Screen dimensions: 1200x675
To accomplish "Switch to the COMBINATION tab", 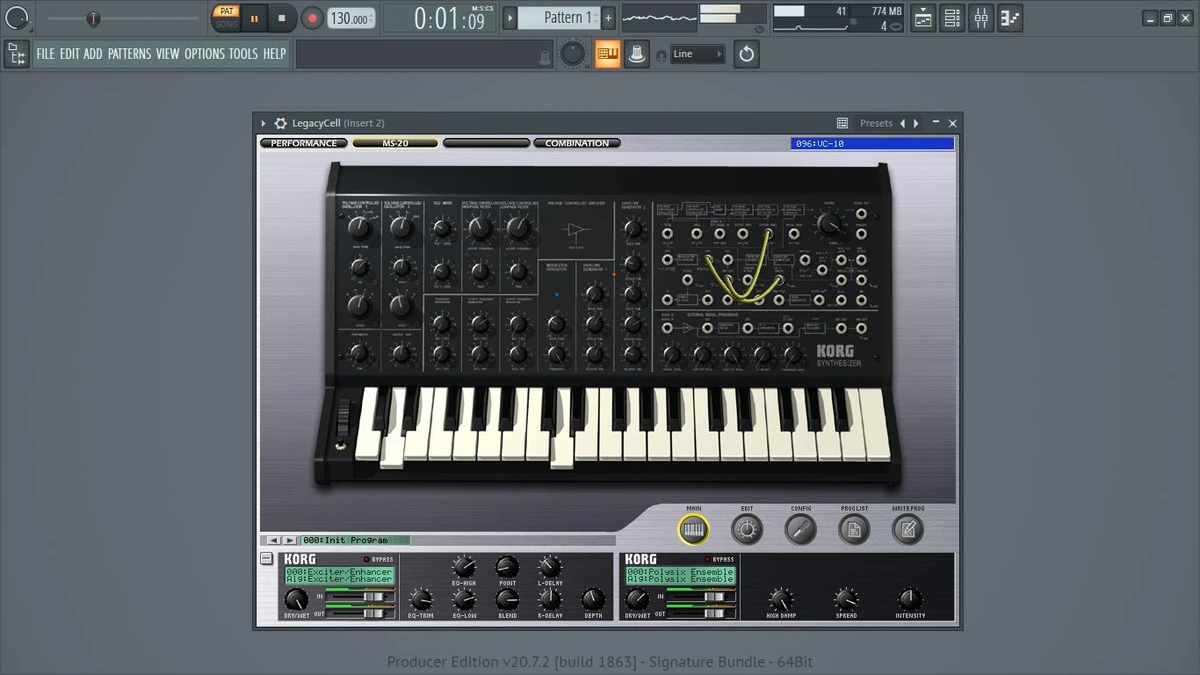I will (x=577, y=143).
